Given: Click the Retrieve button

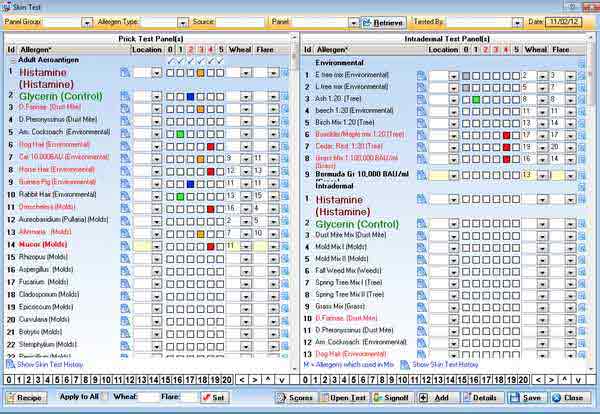Looking at the screenshot, I should 383,23.
